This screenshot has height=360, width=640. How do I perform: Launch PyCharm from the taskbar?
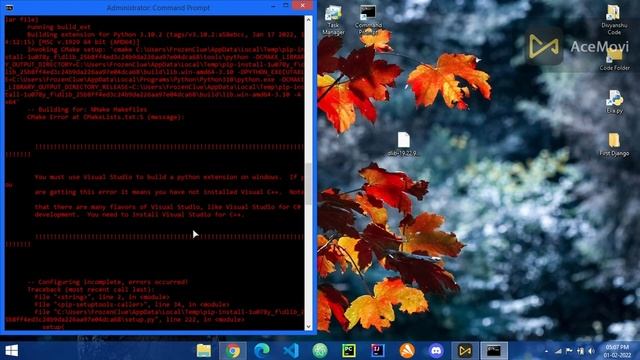(349, 351)
